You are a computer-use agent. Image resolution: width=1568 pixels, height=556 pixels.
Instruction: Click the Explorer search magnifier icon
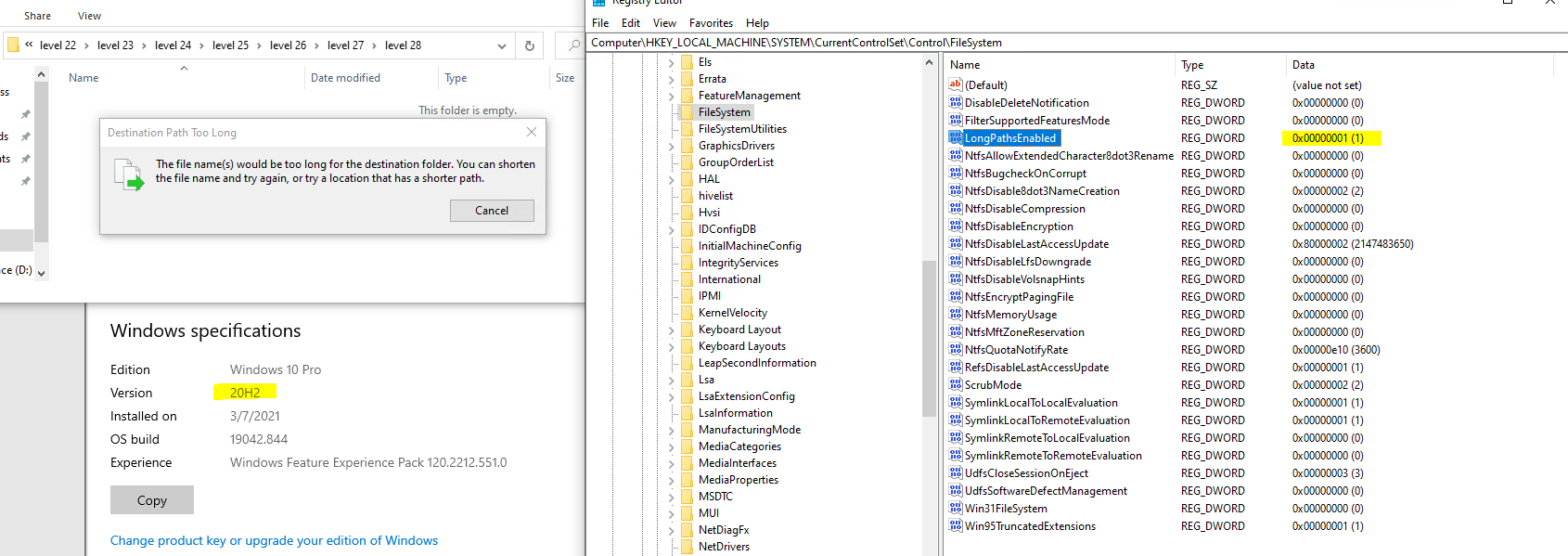(x=574, y=45)
